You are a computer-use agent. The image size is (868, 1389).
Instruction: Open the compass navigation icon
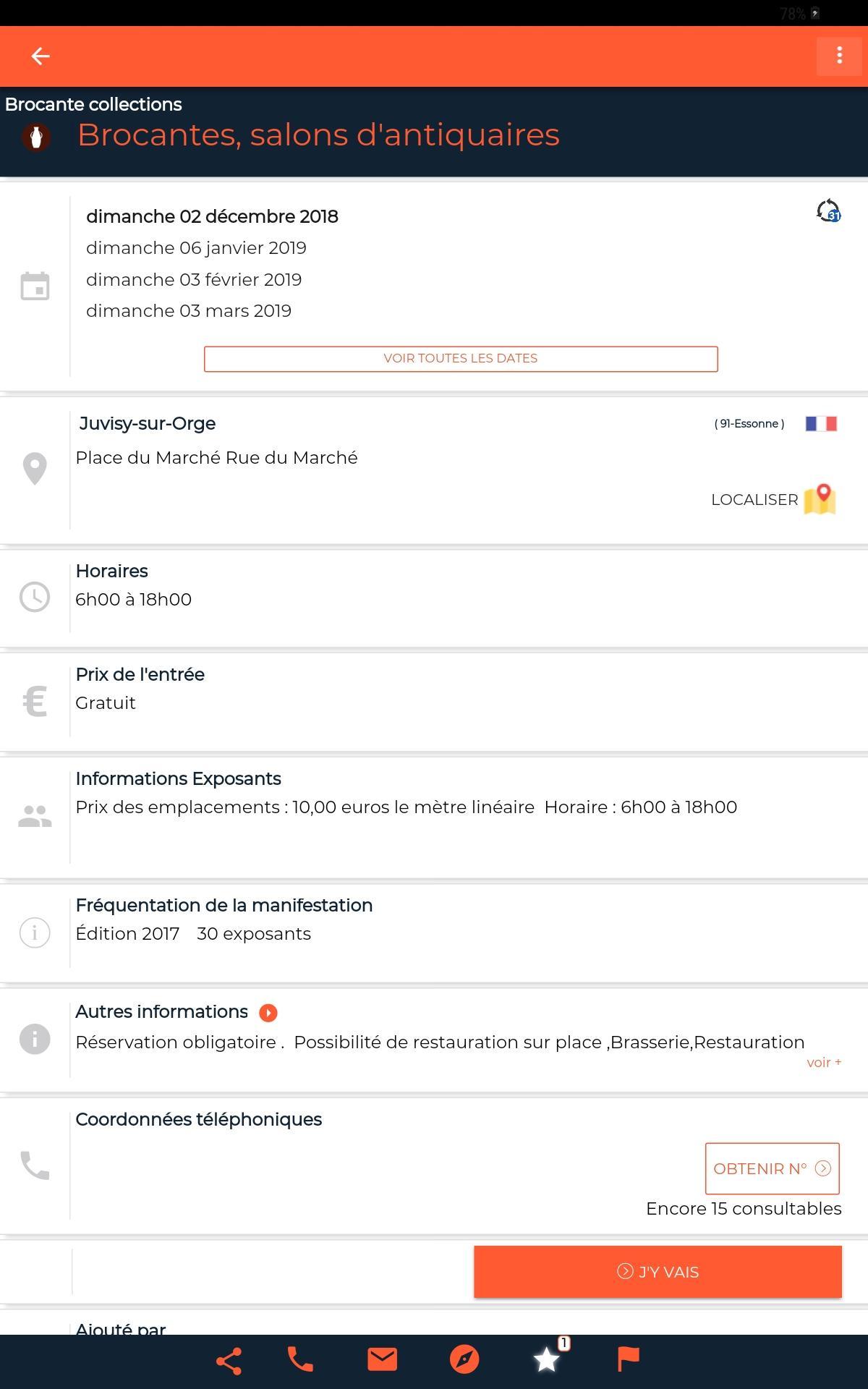(464, 1359)
